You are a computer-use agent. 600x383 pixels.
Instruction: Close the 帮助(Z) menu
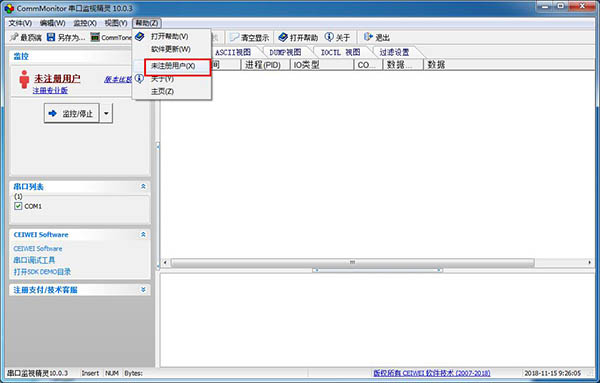click(x=147, y=23)
